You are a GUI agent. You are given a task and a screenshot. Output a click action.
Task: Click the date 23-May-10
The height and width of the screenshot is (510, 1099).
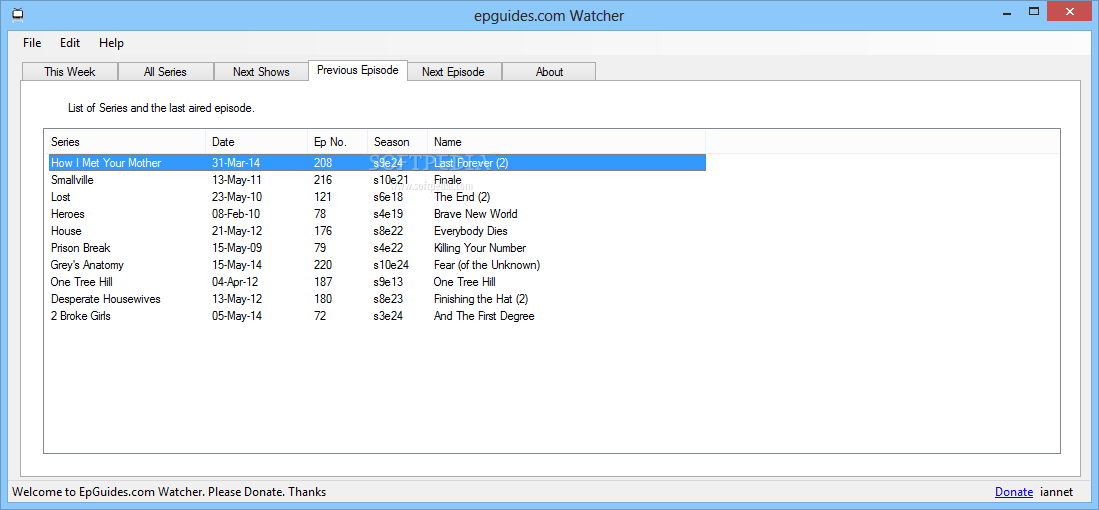(x=236, y=197)
